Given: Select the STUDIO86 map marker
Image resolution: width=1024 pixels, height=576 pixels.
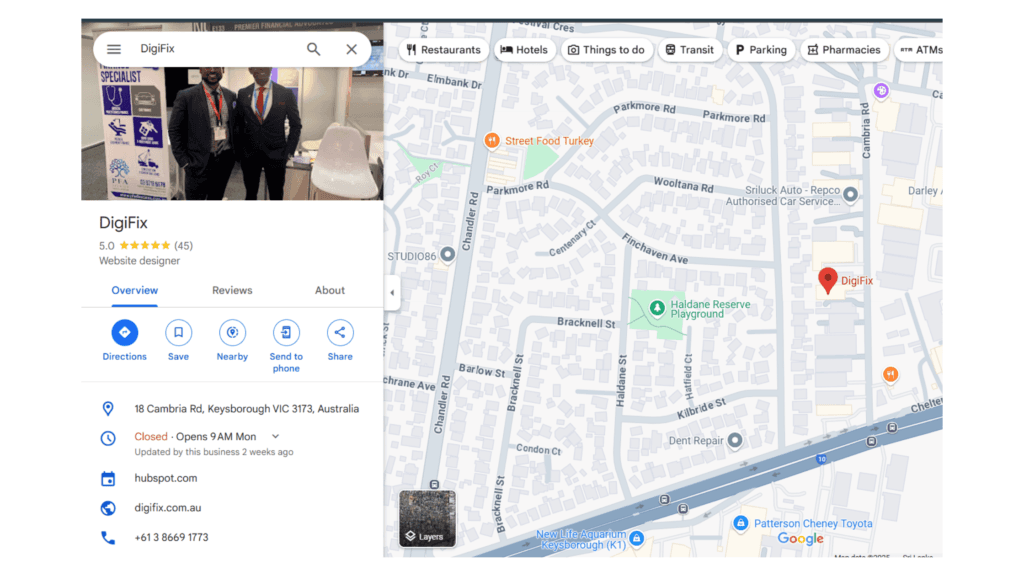Looking at the screenshot, I should [x=447, y=254].
